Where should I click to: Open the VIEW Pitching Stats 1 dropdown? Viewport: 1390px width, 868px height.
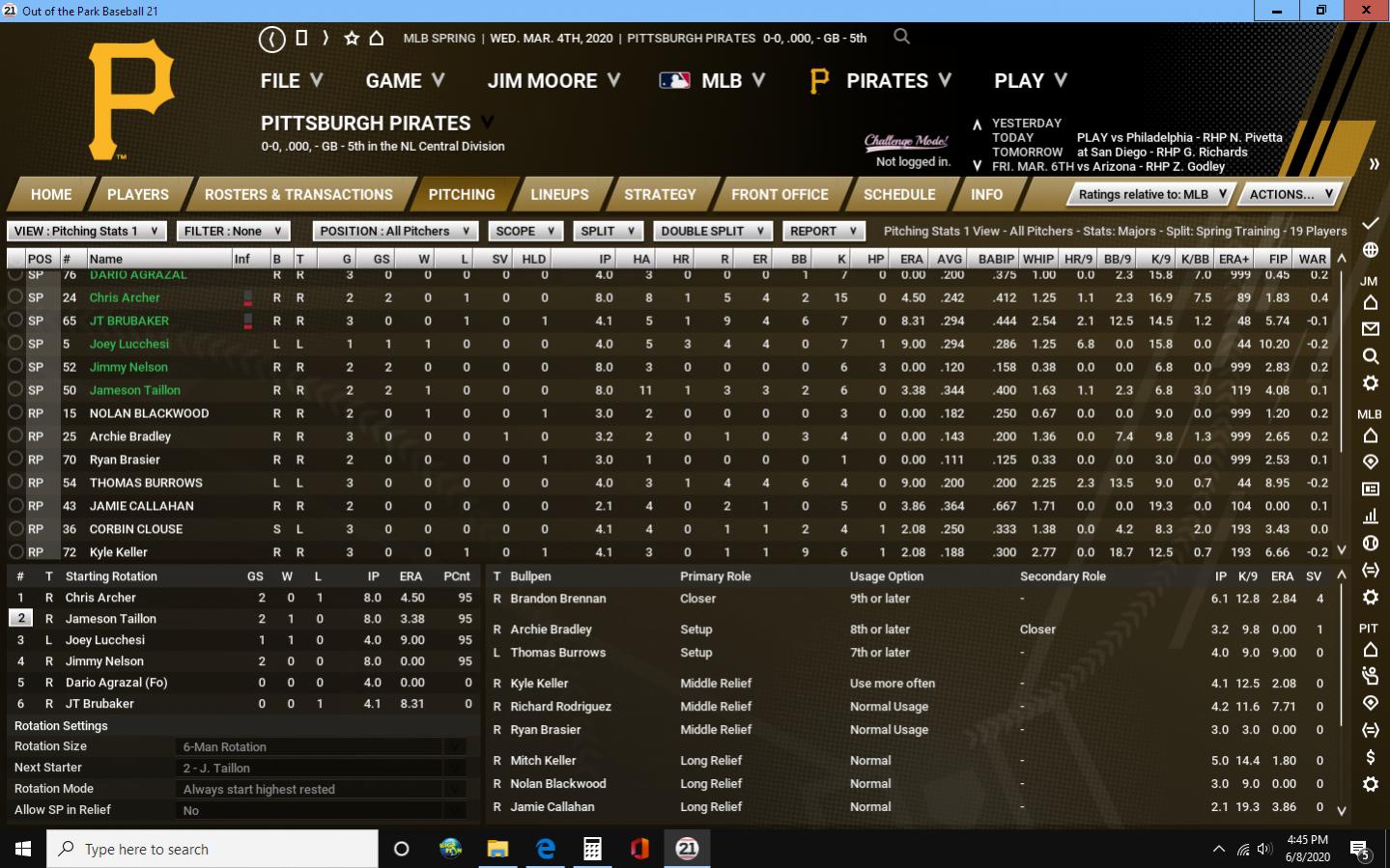click(x=87, y=231)
